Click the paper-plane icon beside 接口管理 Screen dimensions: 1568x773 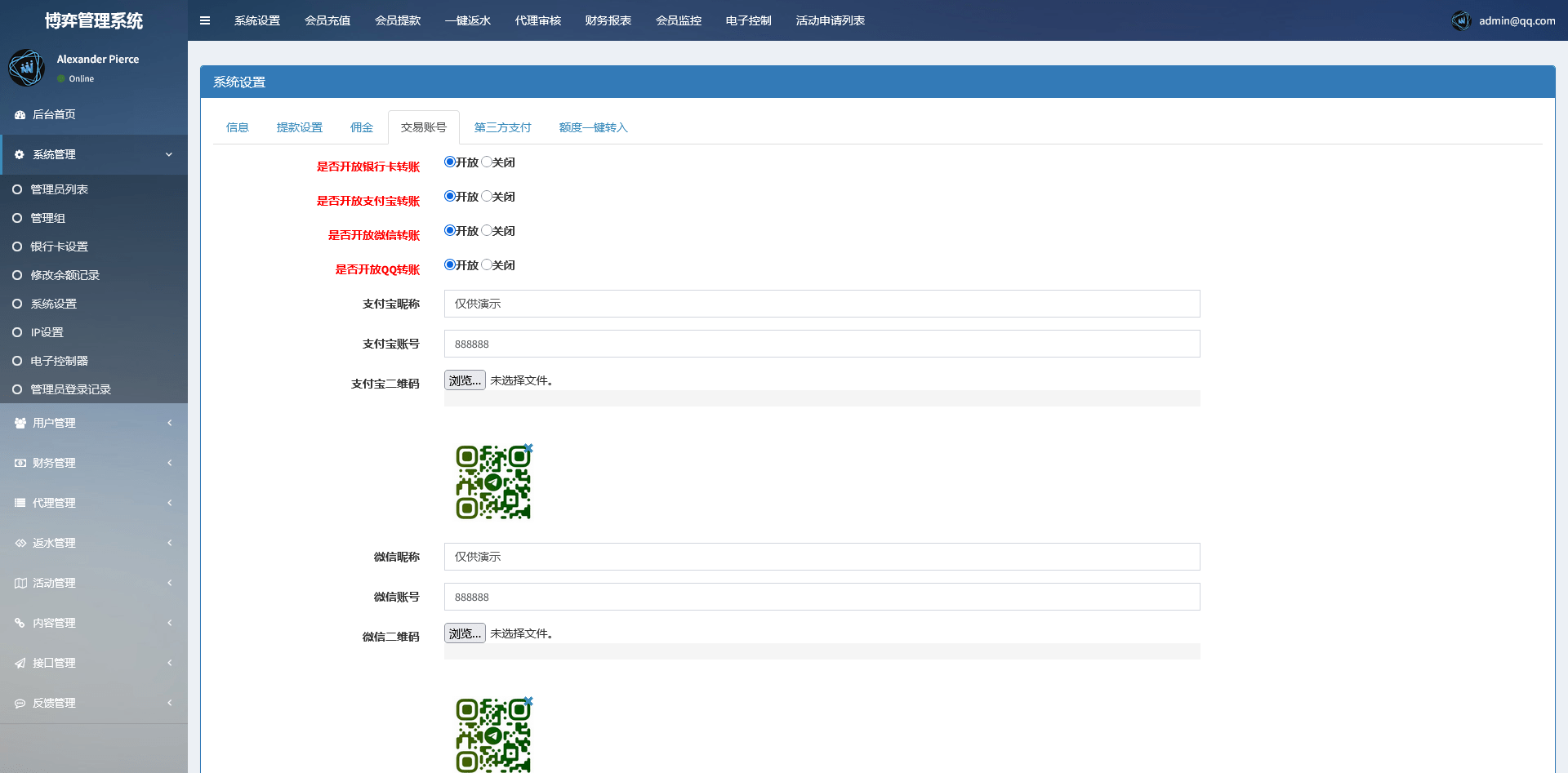[x=20, y=663]
